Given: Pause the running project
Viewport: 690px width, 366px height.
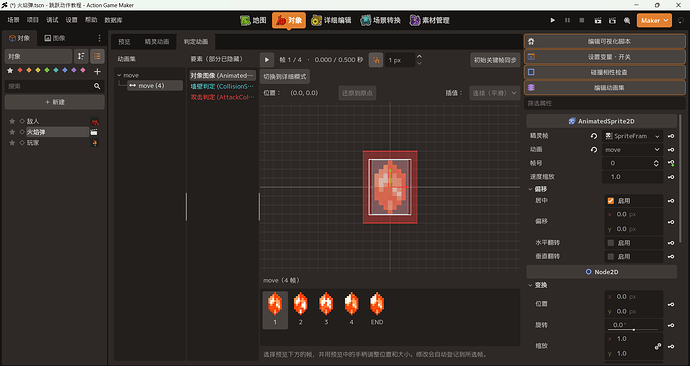Looking at the screenshot, I should (x=567, y=20).
